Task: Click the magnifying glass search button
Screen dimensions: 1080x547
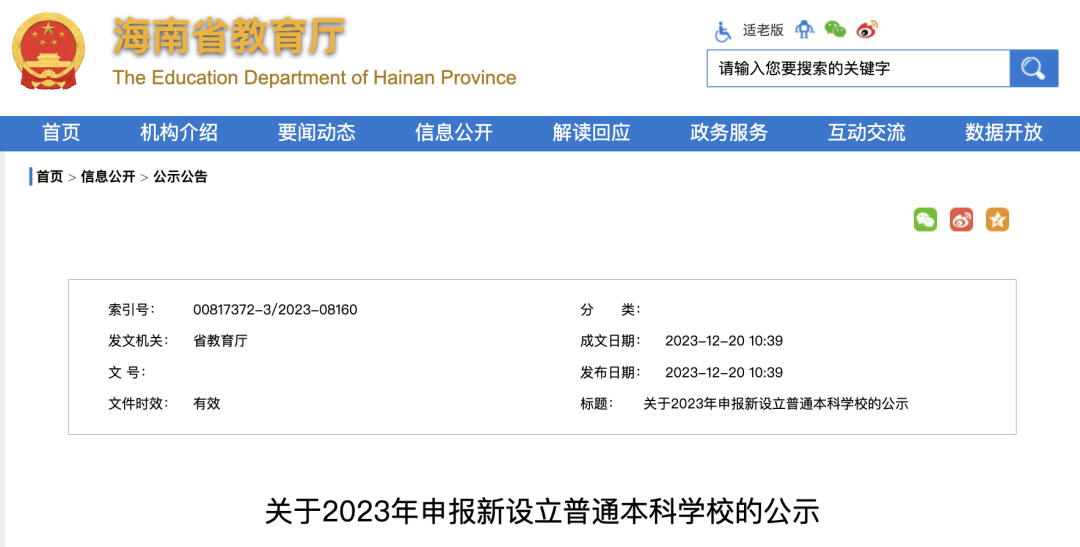Action: pos(1033,69)
